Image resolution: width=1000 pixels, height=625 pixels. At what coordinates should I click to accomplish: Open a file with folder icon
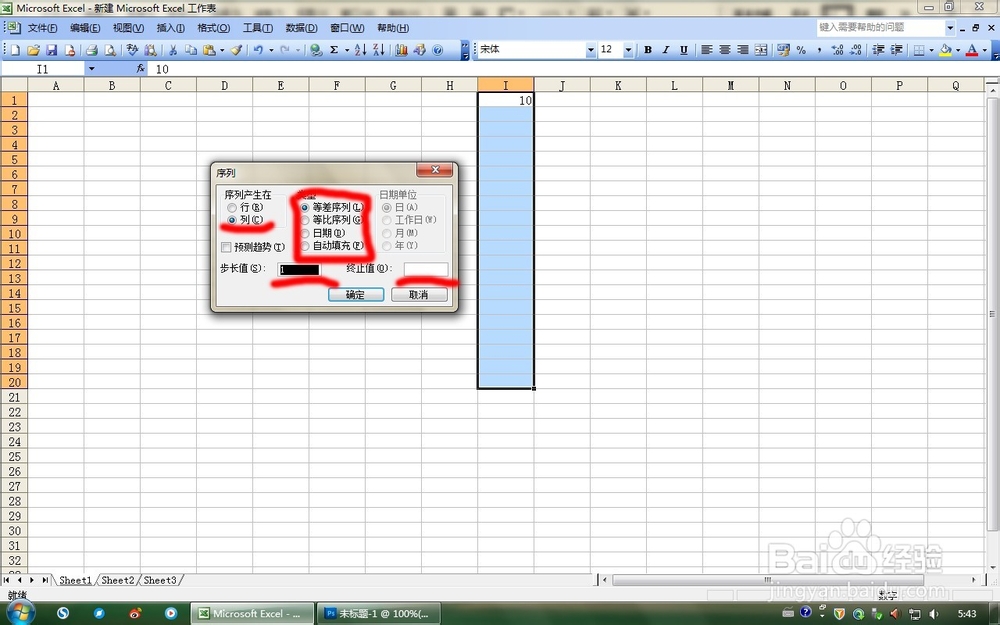(34, 50)
